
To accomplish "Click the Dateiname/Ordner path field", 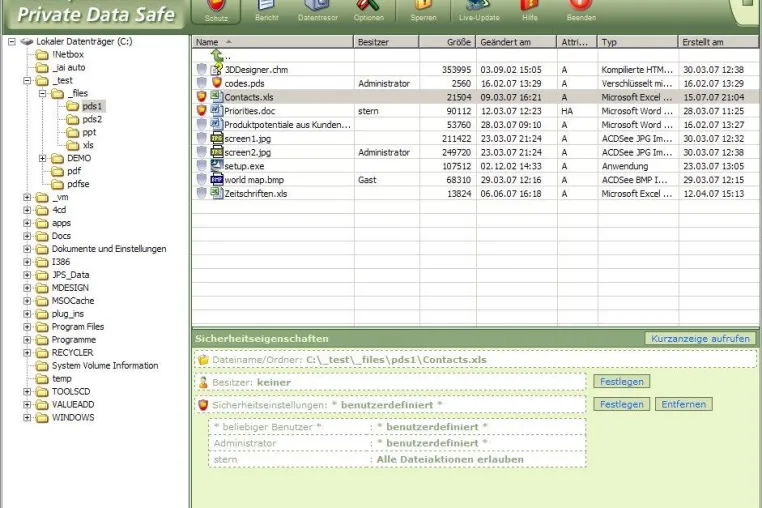I will (476, 360).
